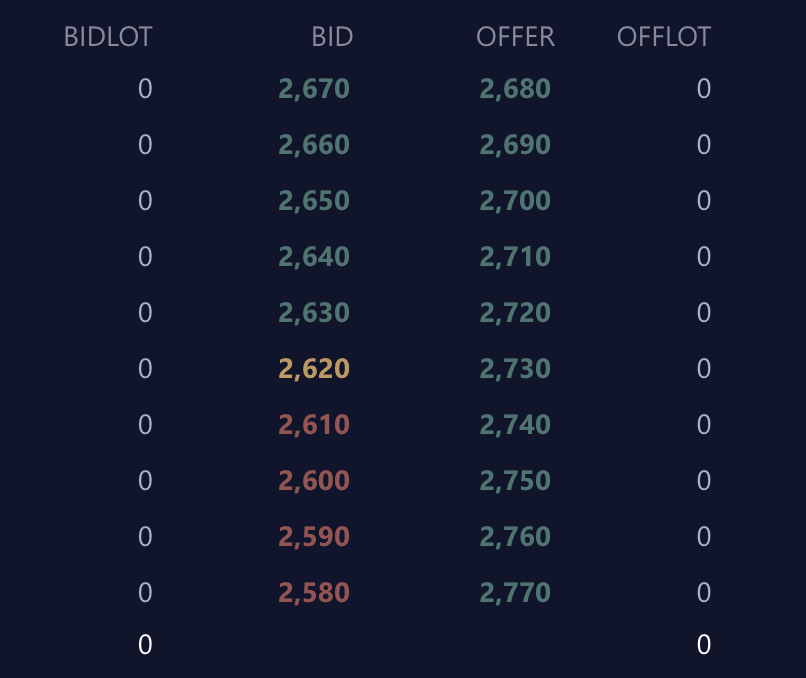The width and height of the screenshot is (806, 678).
Task: Click the bottom-right total offer lot zero
Action: [x=704, y=645]
